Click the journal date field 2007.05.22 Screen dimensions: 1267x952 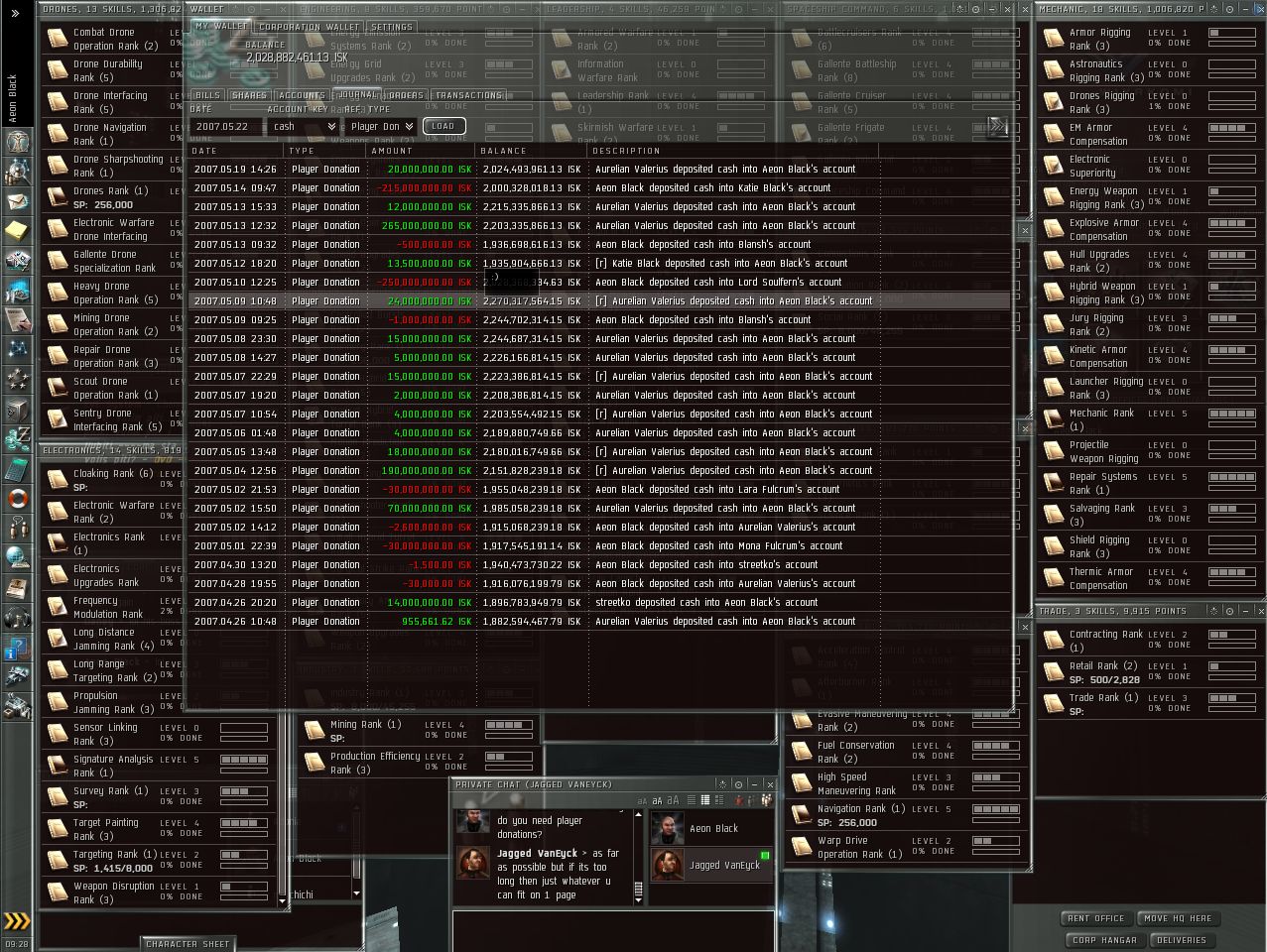[x=226, y=126]
